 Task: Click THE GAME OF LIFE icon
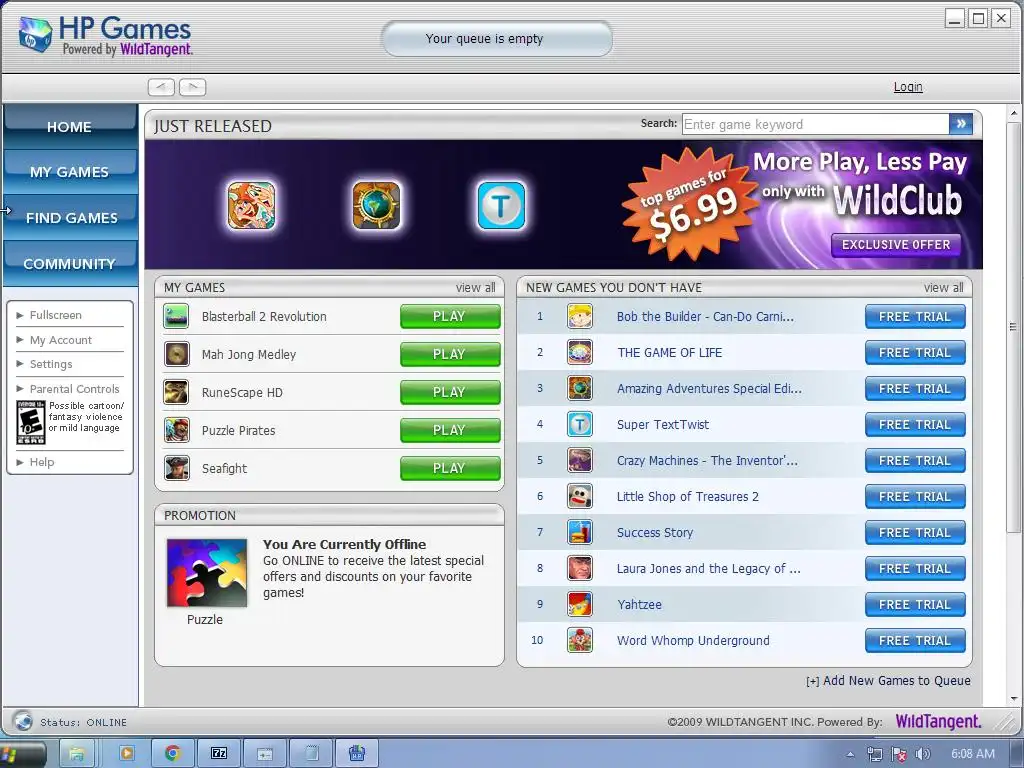click(x=580, y=352)
